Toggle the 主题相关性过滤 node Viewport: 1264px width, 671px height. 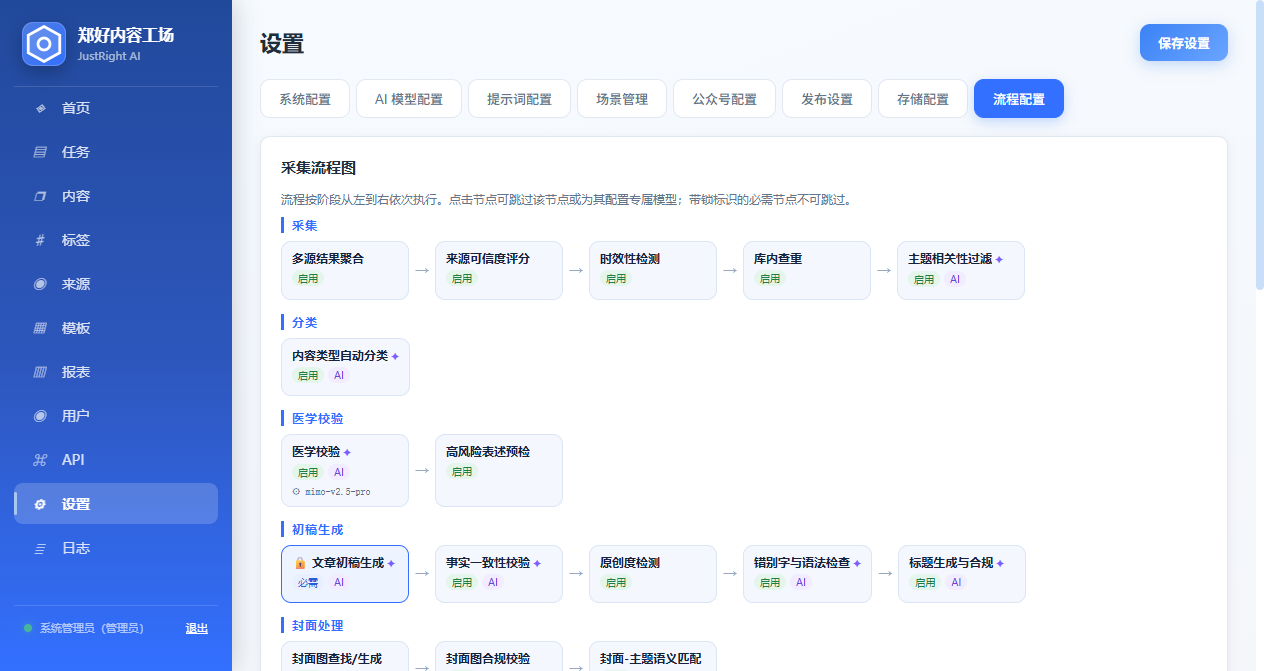[x=961, y=270]
